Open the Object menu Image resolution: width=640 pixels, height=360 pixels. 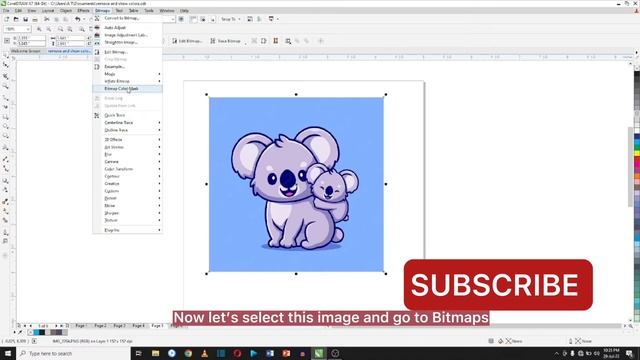point(66,11)
